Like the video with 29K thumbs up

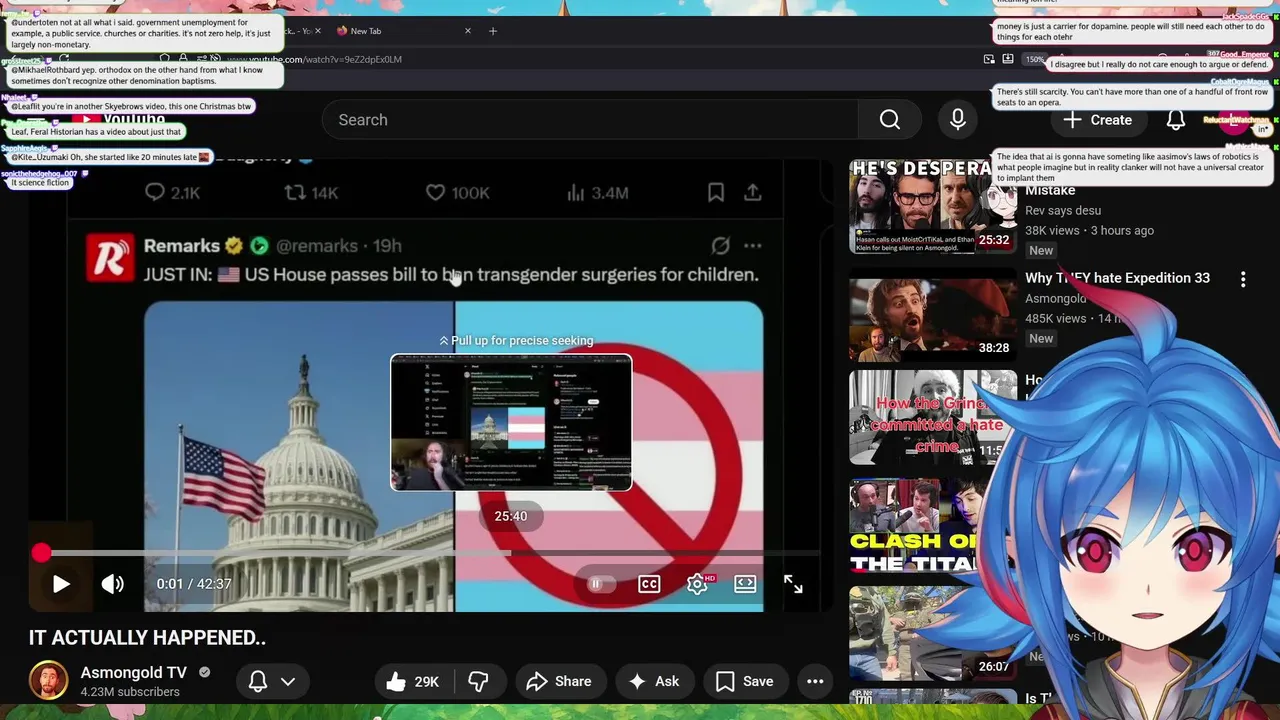(413, 682)
